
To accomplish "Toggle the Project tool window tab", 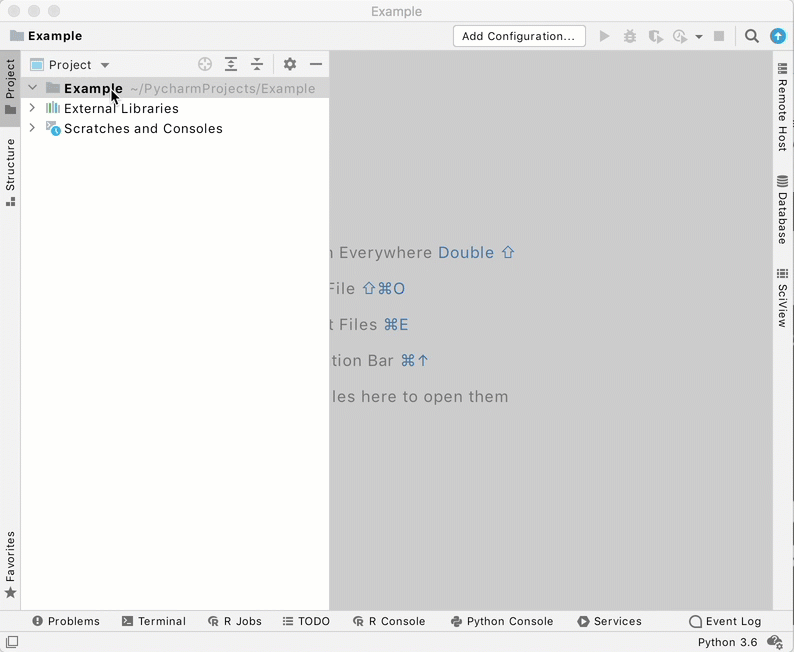I will click(x=10, y=87).
